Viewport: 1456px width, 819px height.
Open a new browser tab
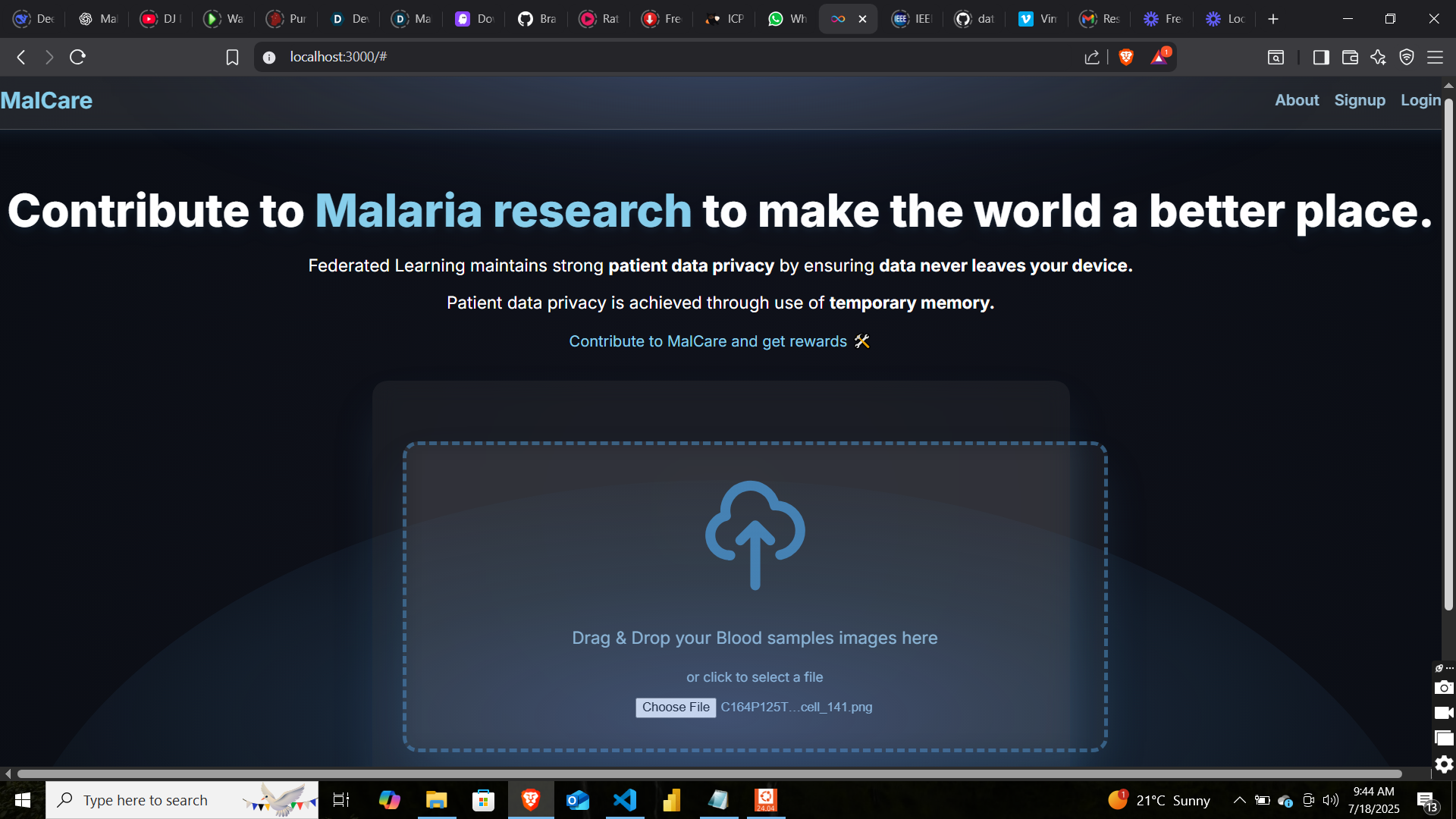(1273, 19)
